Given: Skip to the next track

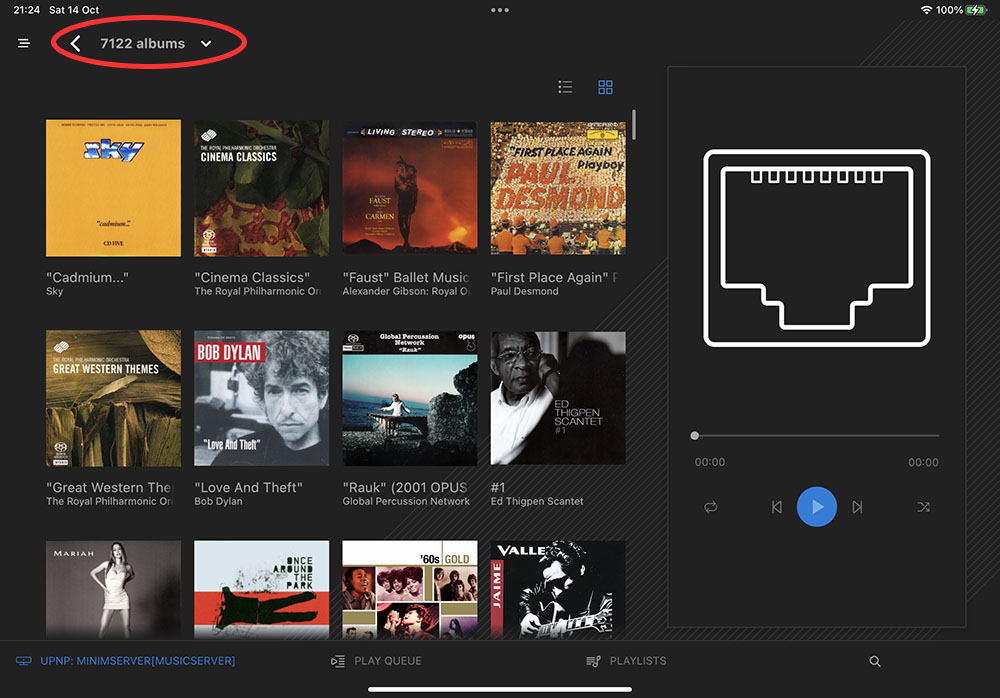Looking at the screenshot, I should (x=857, y=507).
